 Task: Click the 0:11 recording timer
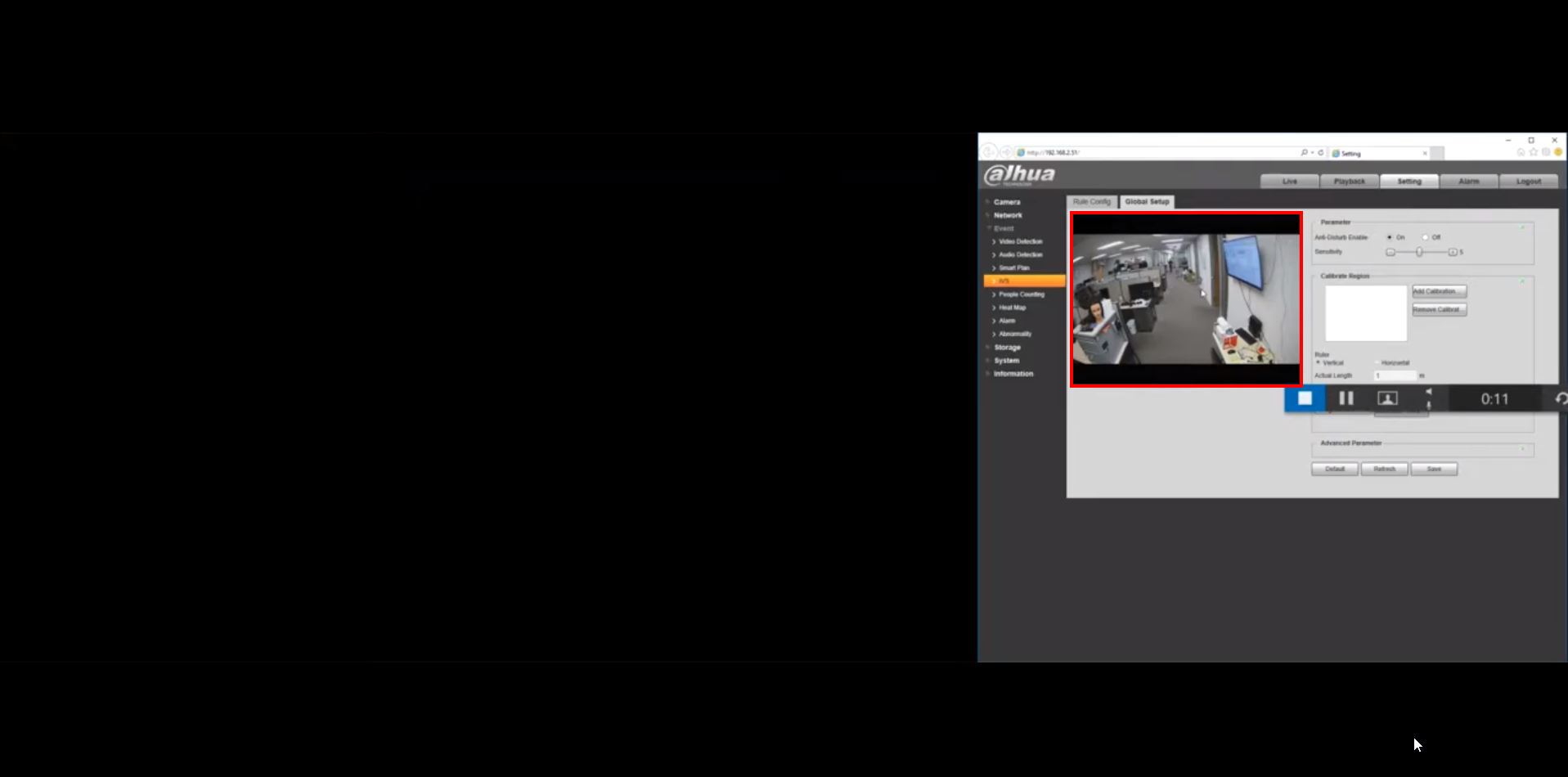(x=1494, y=398)
